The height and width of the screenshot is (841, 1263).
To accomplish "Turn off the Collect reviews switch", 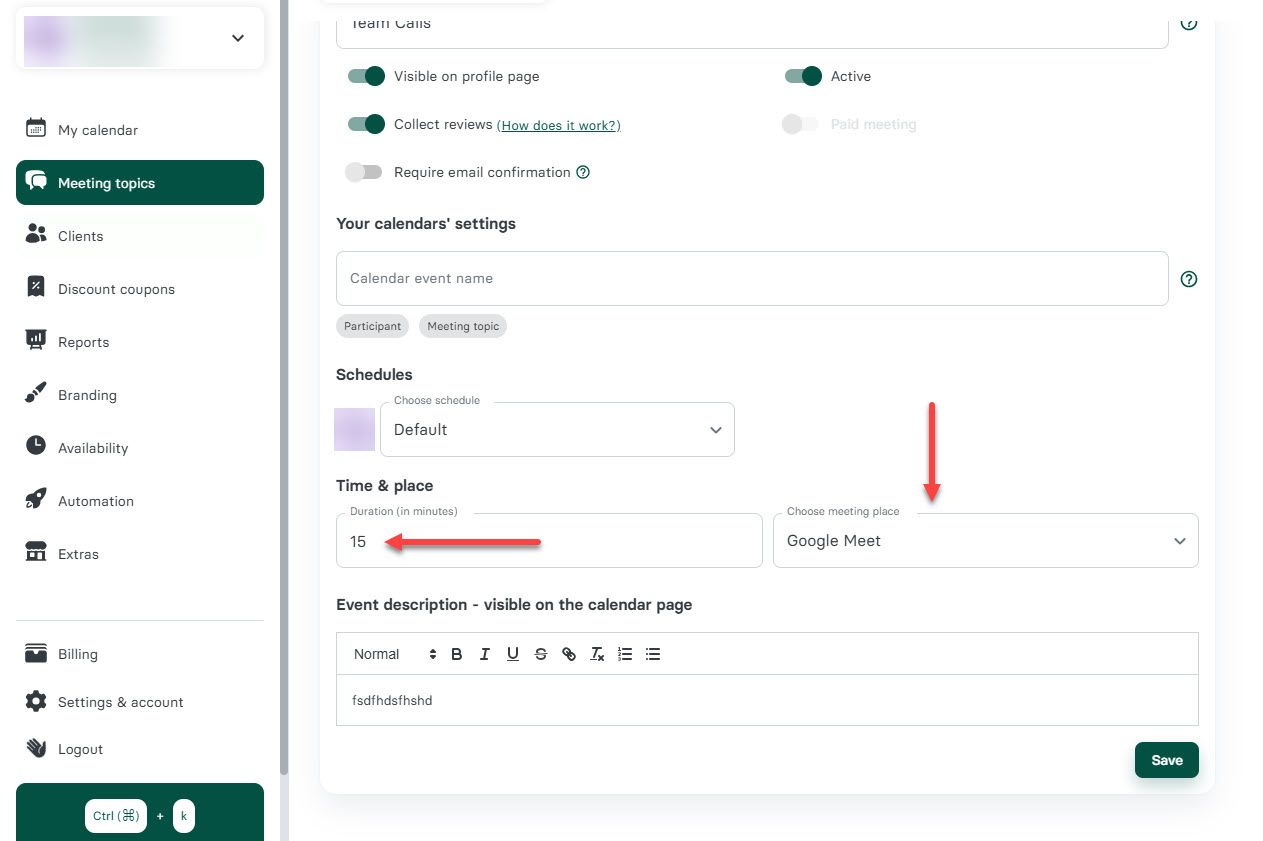I will [366, 124].
